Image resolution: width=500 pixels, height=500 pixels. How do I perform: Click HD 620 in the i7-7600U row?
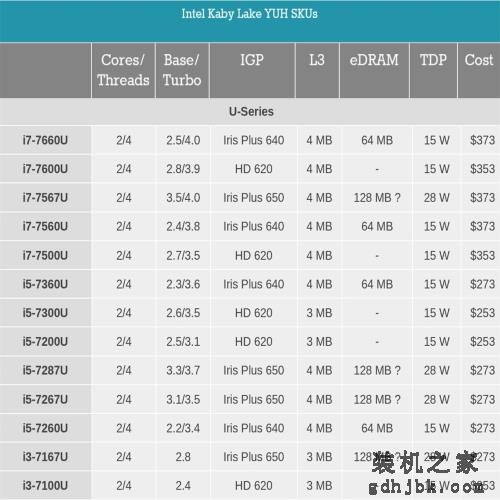click(x=254, y=169)
